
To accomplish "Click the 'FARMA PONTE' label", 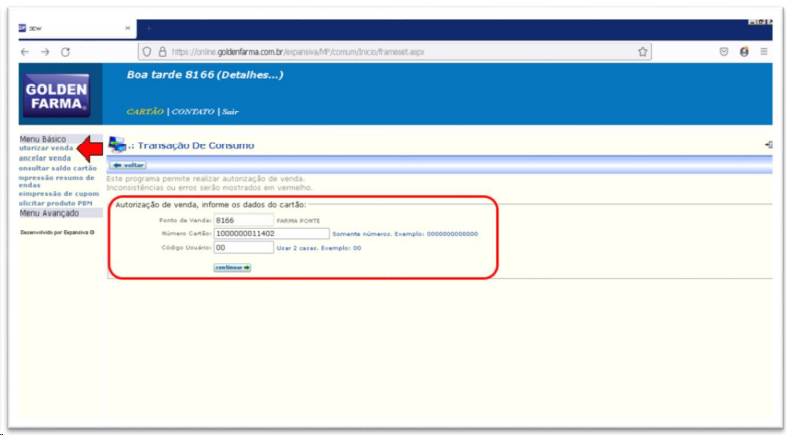I will coord(298,221).
